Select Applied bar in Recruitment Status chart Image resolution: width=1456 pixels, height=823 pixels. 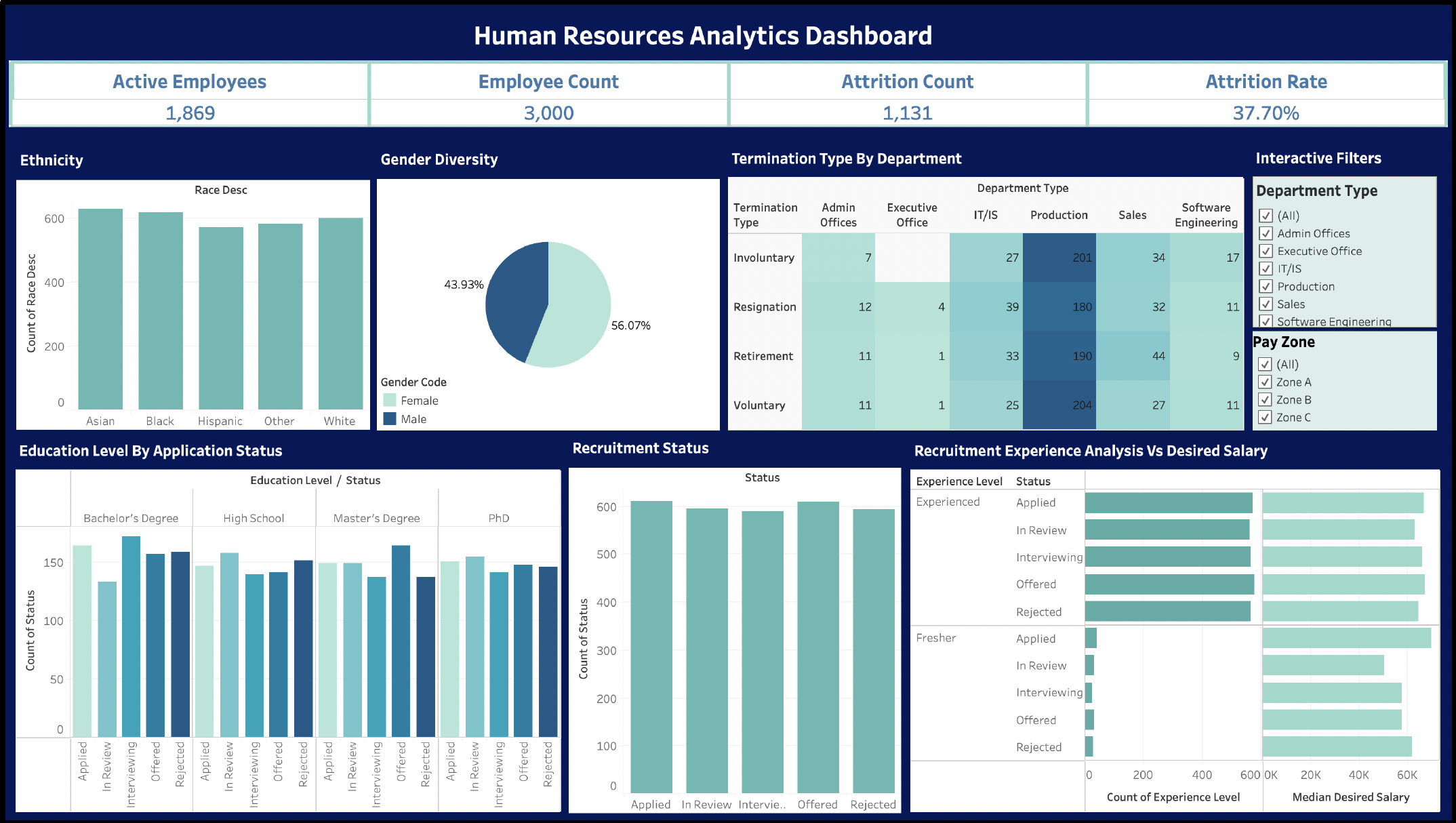coord(651,647)
